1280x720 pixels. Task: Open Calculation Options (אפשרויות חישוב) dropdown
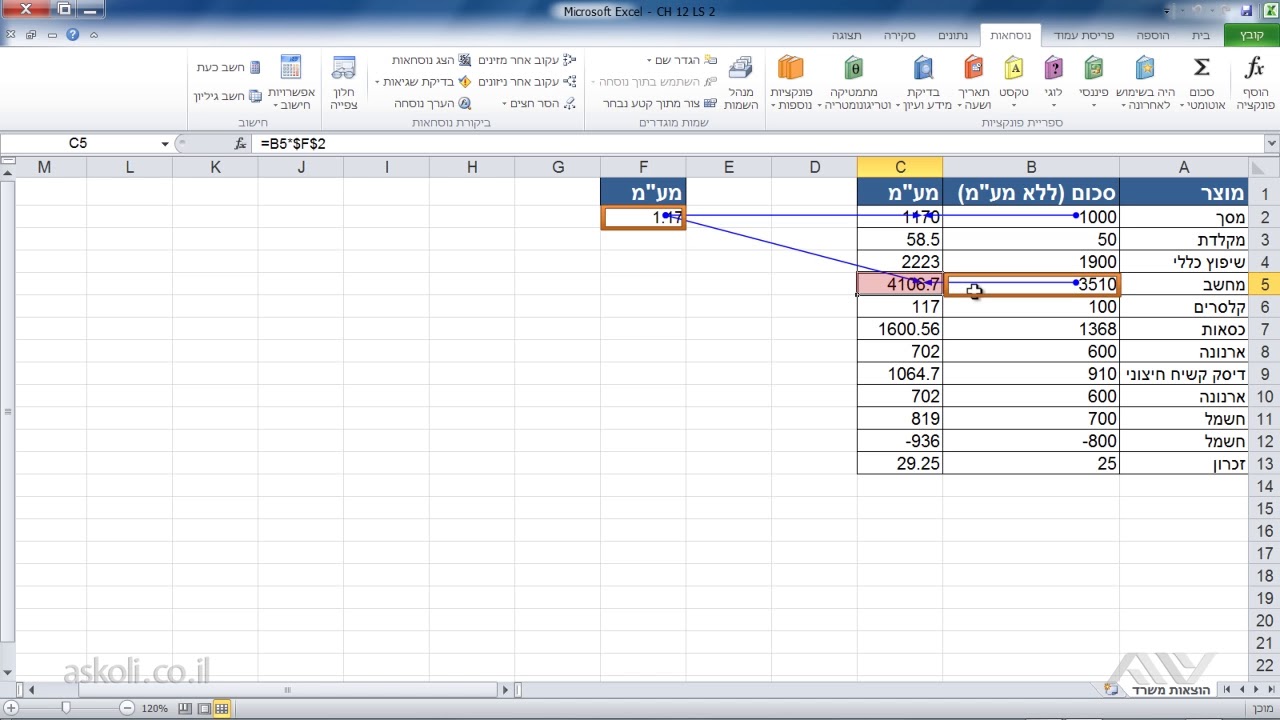click(x=291, y=82)
